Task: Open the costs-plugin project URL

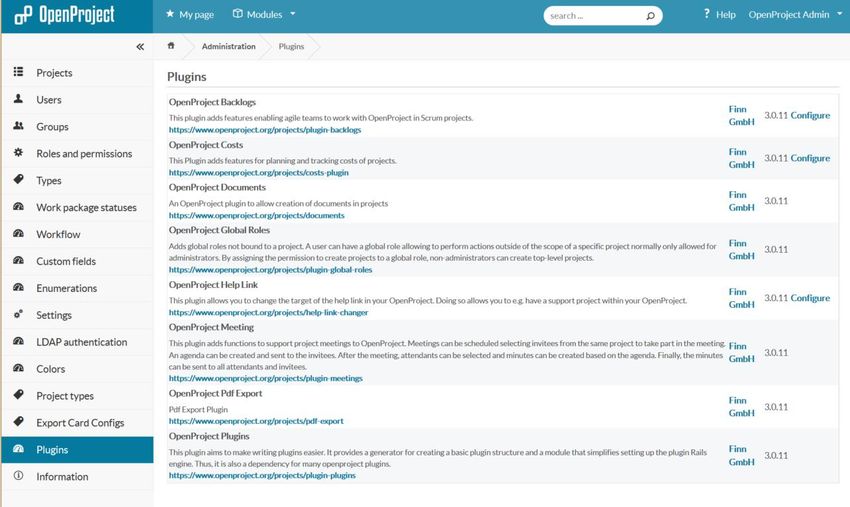Action: tap(259, 172)
